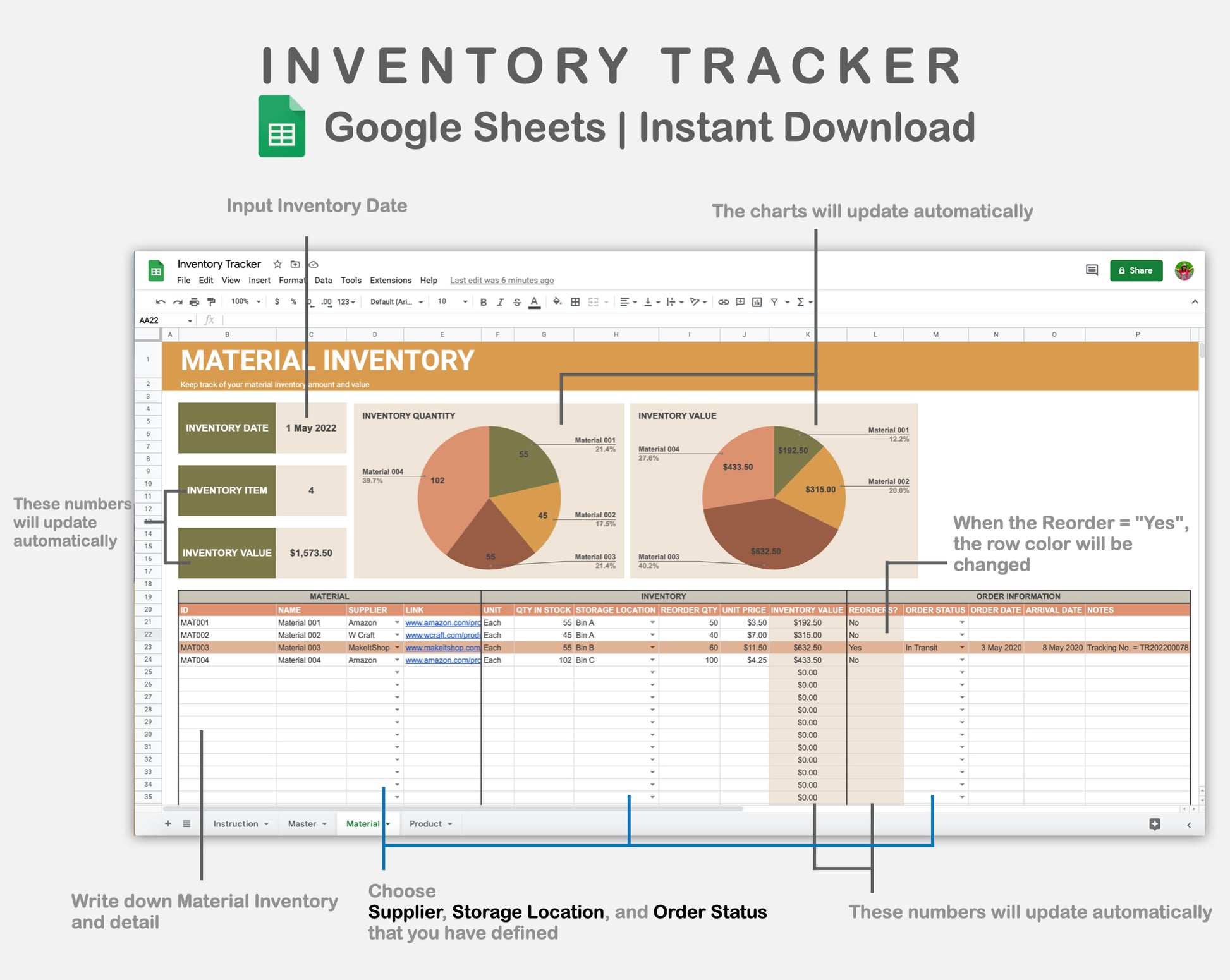1230x980 pixels.
Task: Insert a chart using the toolbar icon
Action: coord(756,302)
